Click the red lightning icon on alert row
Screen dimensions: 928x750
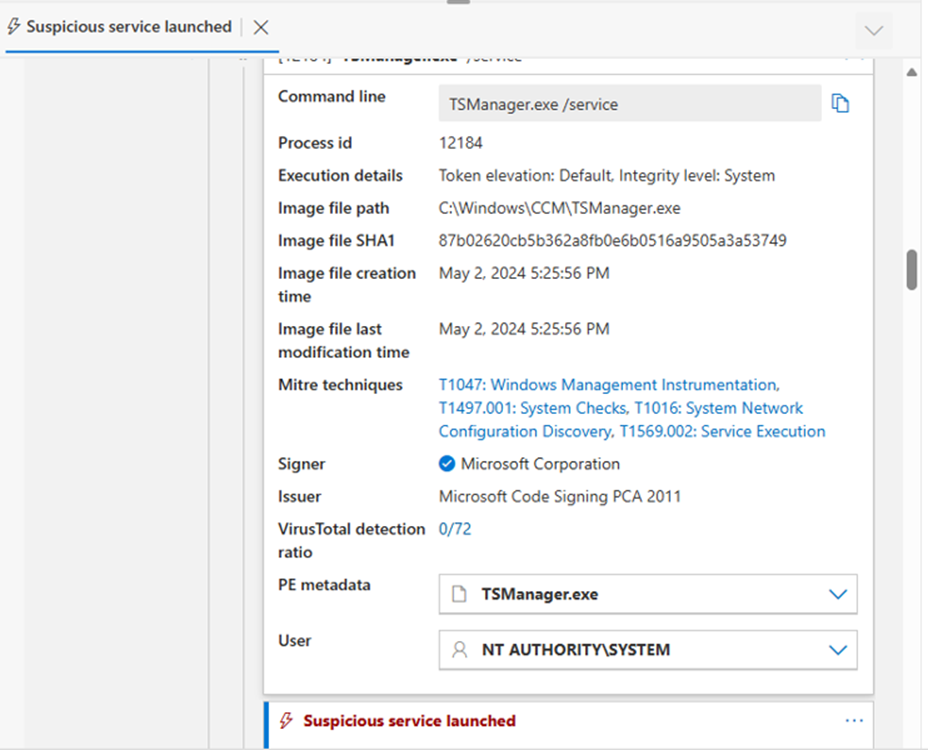tap(286, 721)
